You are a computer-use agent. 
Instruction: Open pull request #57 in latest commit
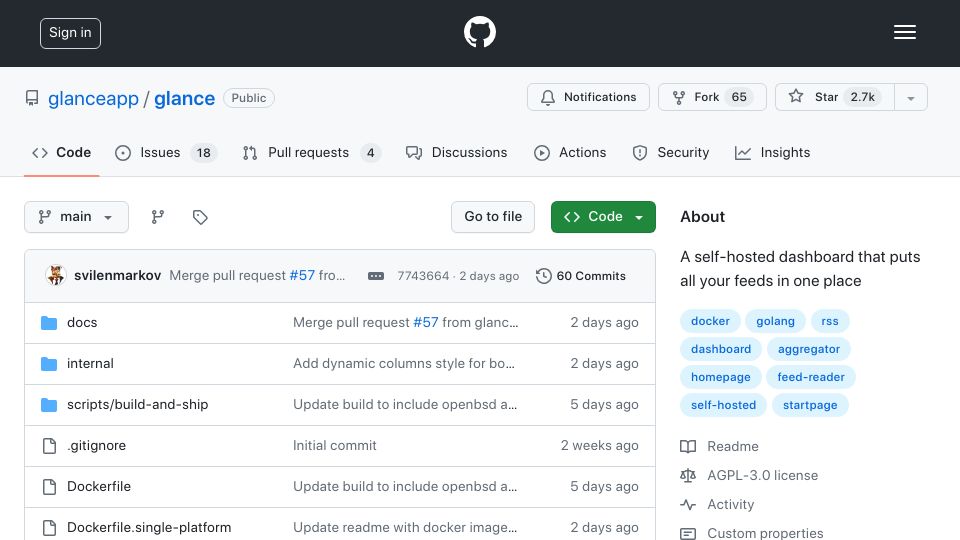(x=302, y=276)
